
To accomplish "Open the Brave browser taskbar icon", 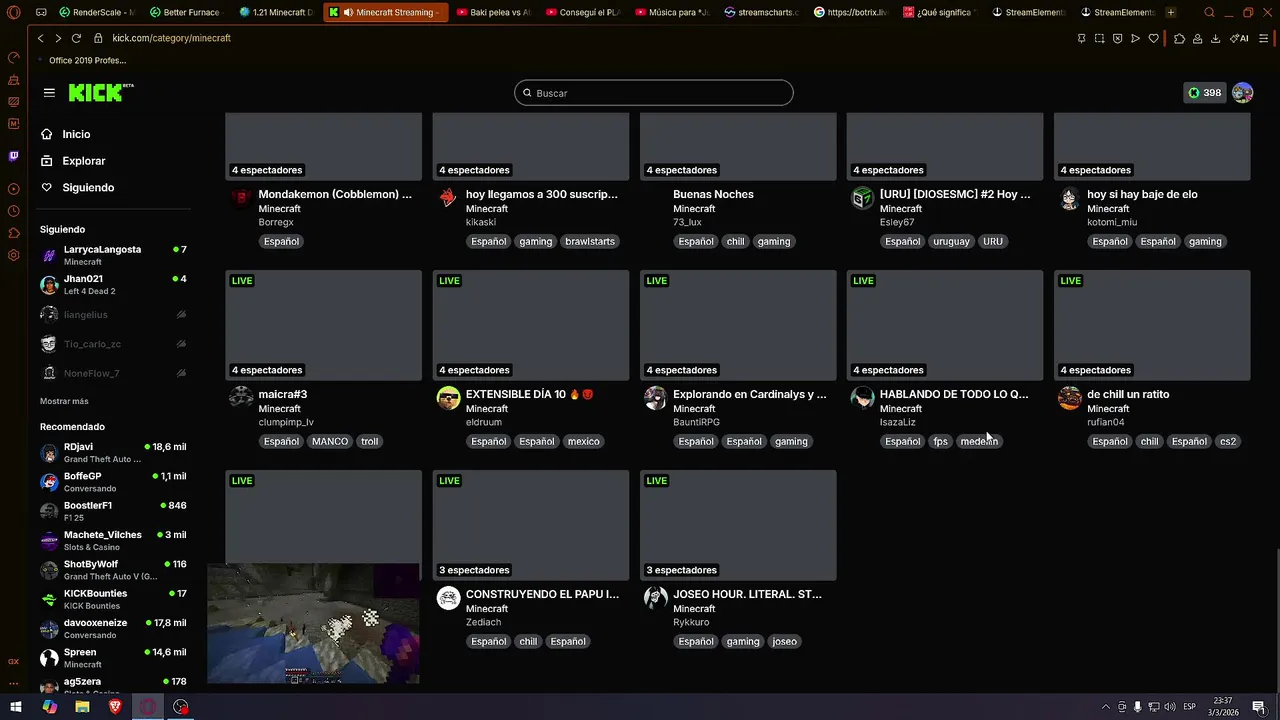I will (115, 707).
